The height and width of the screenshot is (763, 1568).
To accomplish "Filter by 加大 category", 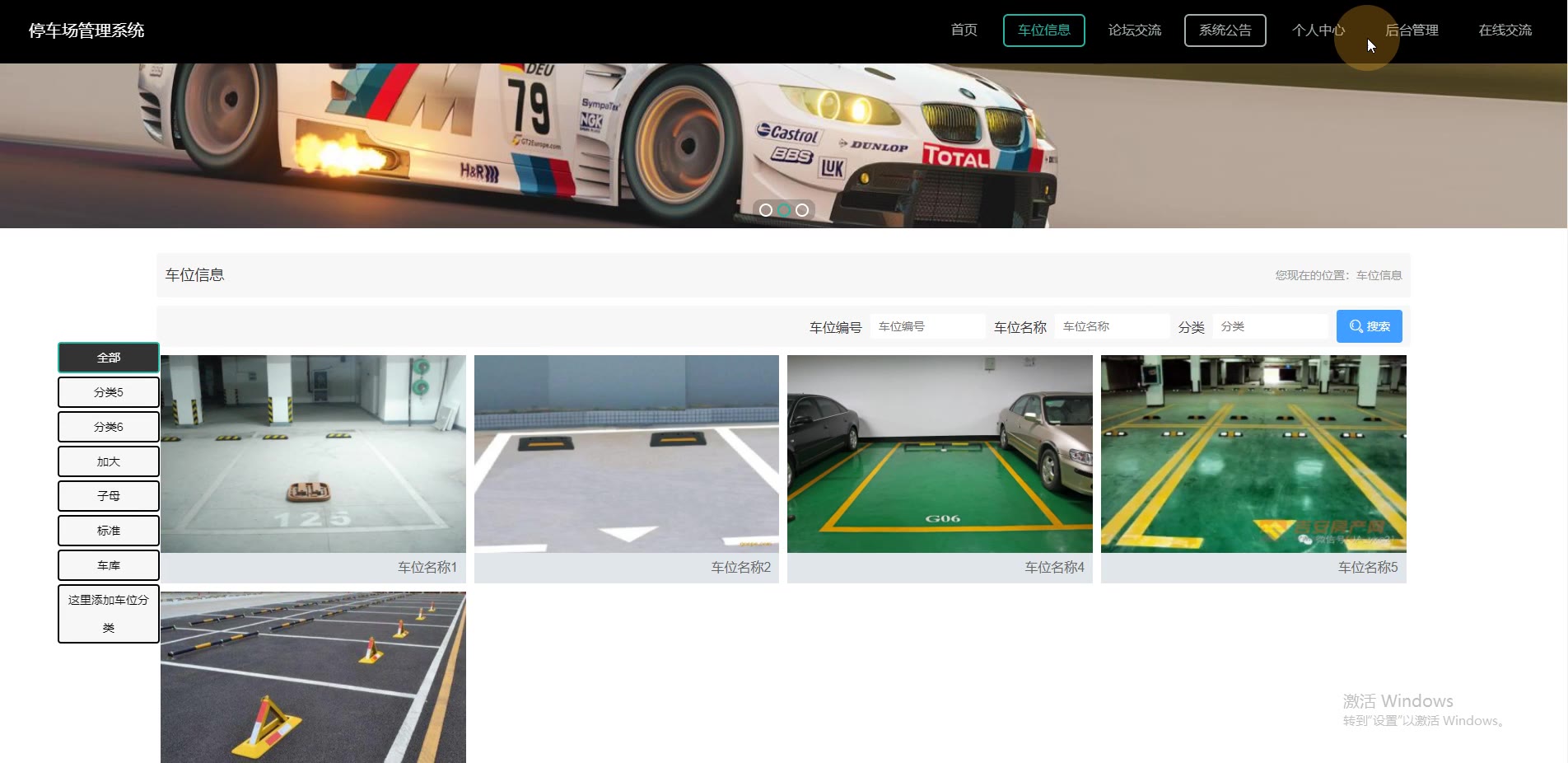I will (x=109, y=461).
